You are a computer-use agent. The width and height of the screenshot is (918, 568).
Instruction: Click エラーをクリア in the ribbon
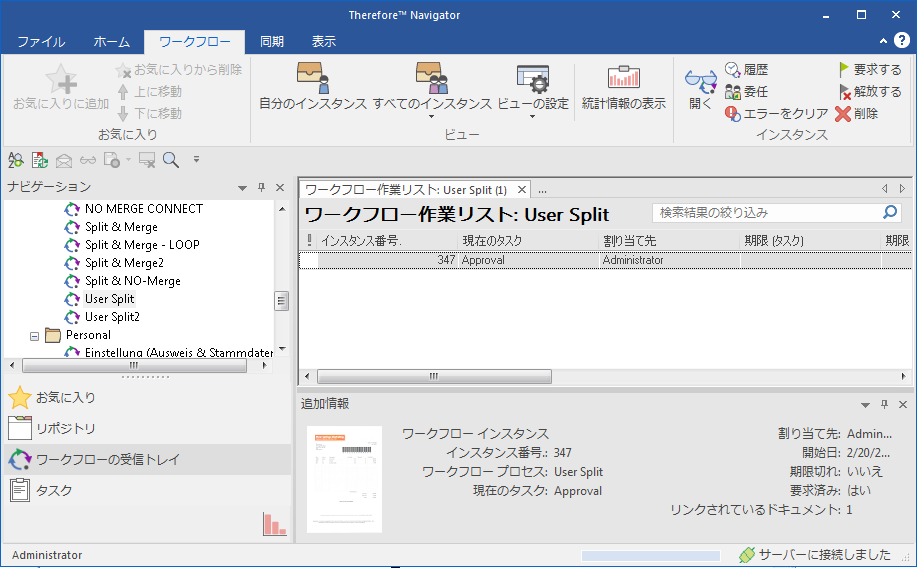point(776,113)
